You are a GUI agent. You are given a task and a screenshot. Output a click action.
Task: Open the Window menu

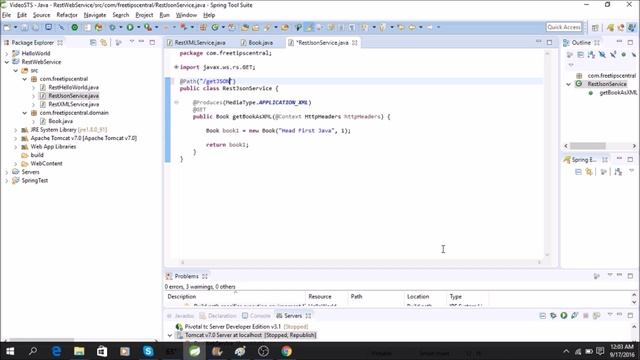186,15
